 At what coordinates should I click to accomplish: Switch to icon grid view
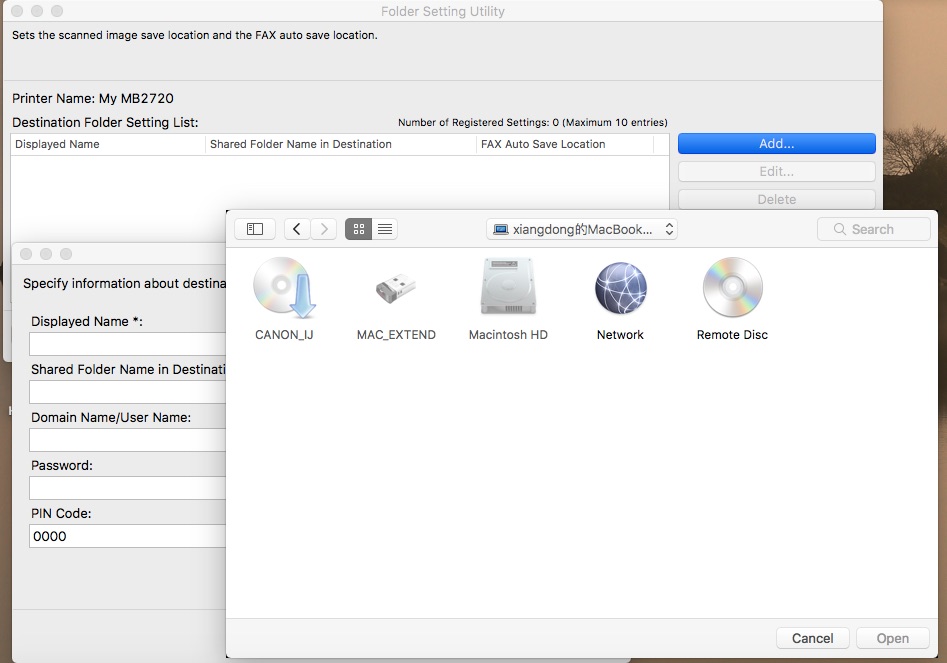tap(358, 228)
